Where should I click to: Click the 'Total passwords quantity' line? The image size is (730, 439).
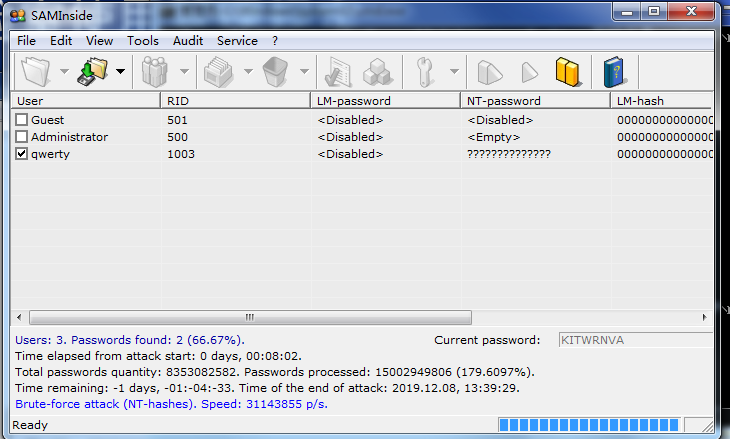coord(275,372)
